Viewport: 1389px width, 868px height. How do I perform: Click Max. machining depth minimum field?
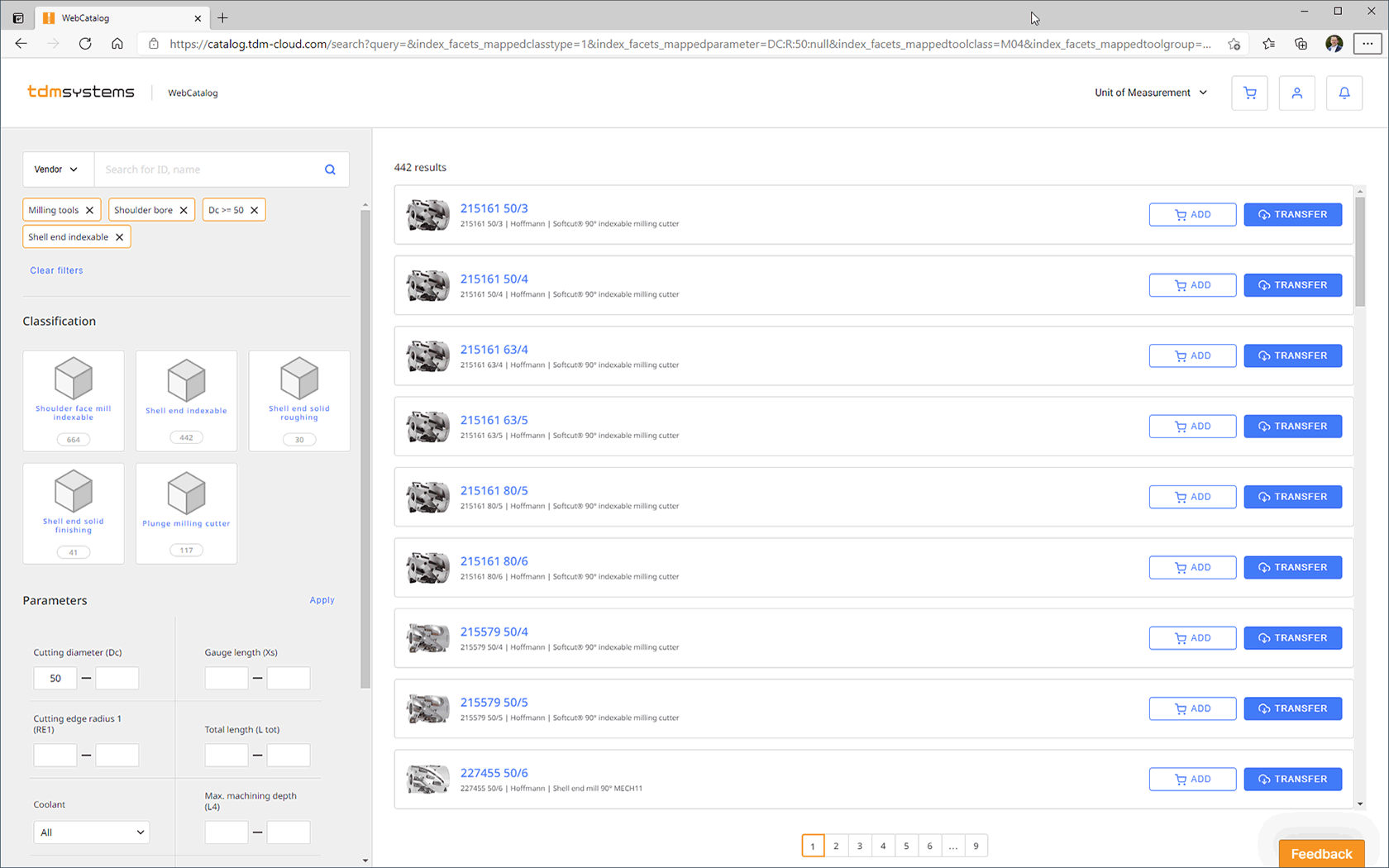click(227, 832)
